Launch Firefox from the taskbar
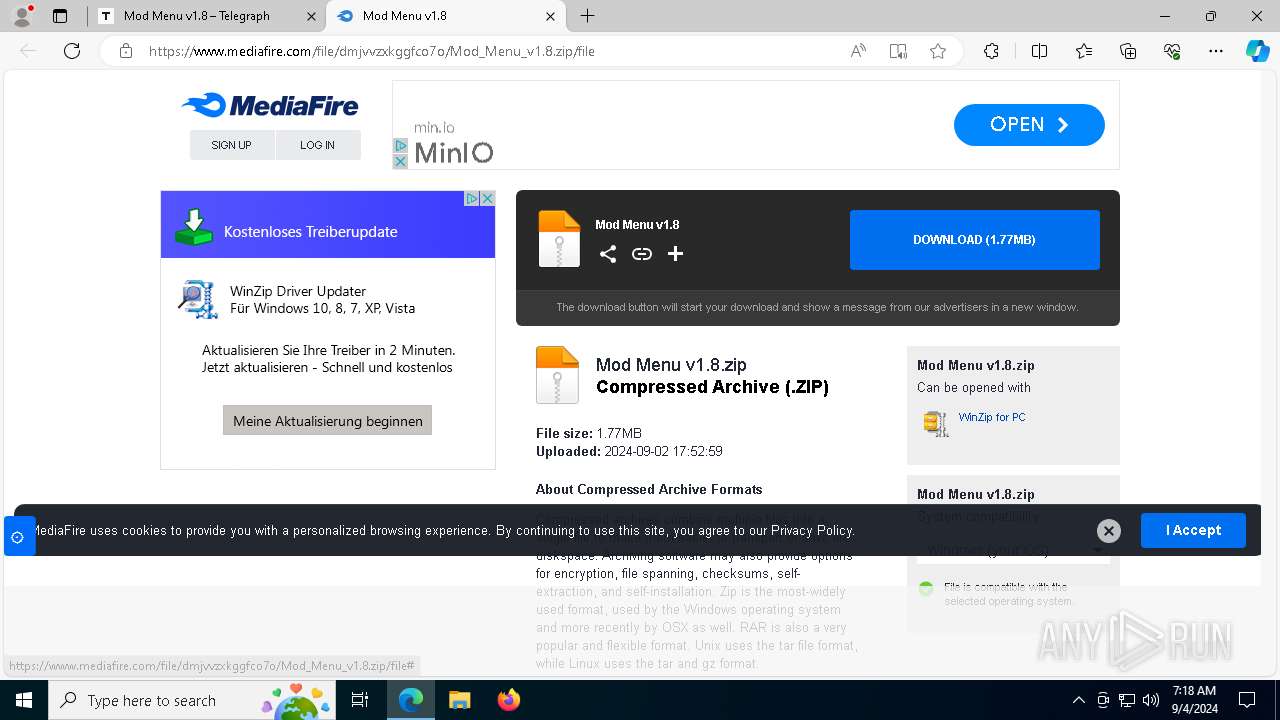Image resolution: width=1280 pixels, height=720 pixels. click(508, 700)
